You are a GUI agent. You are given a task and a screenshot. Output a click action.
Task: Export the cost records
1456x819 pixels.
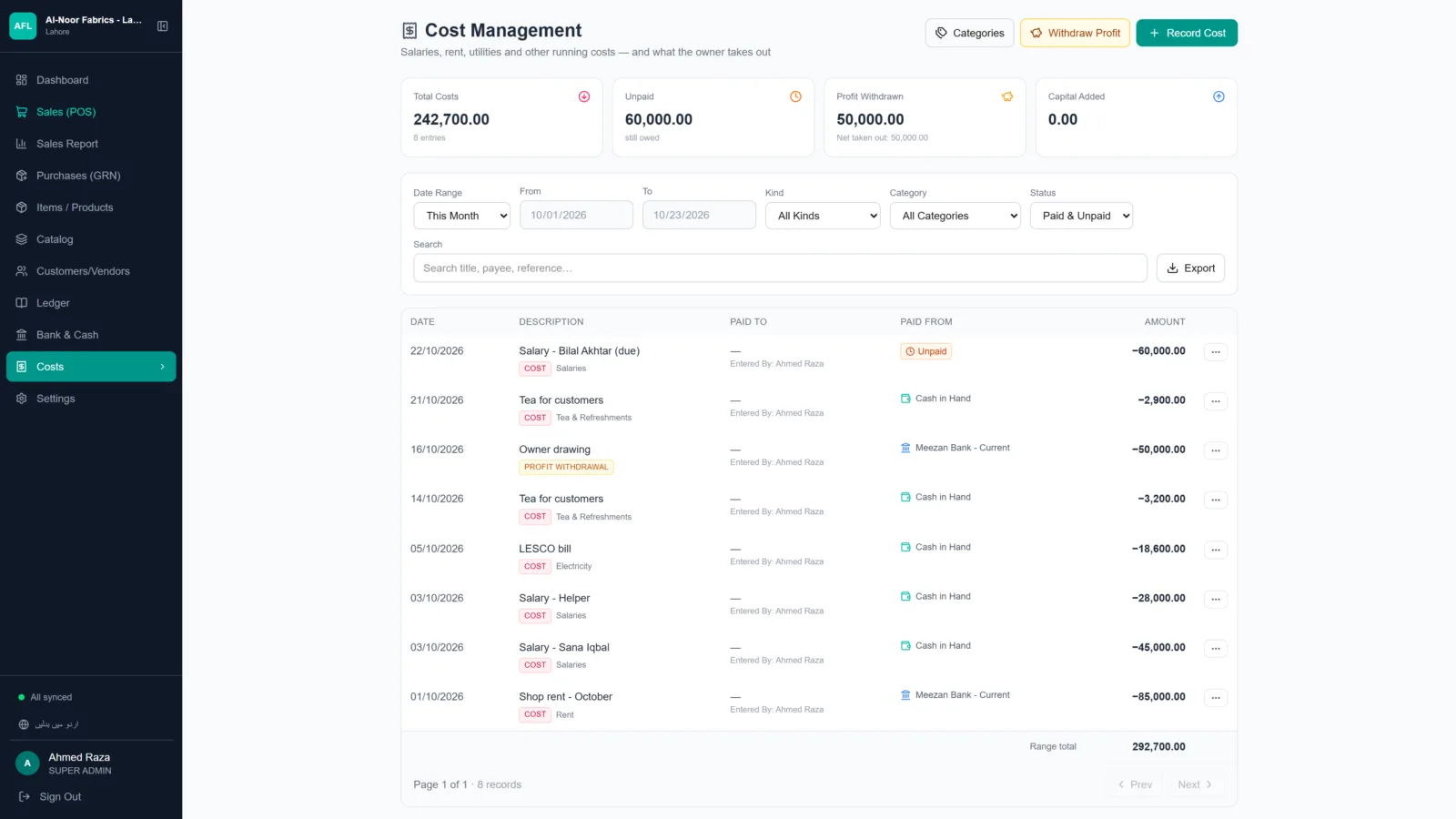coord(1190,268)
